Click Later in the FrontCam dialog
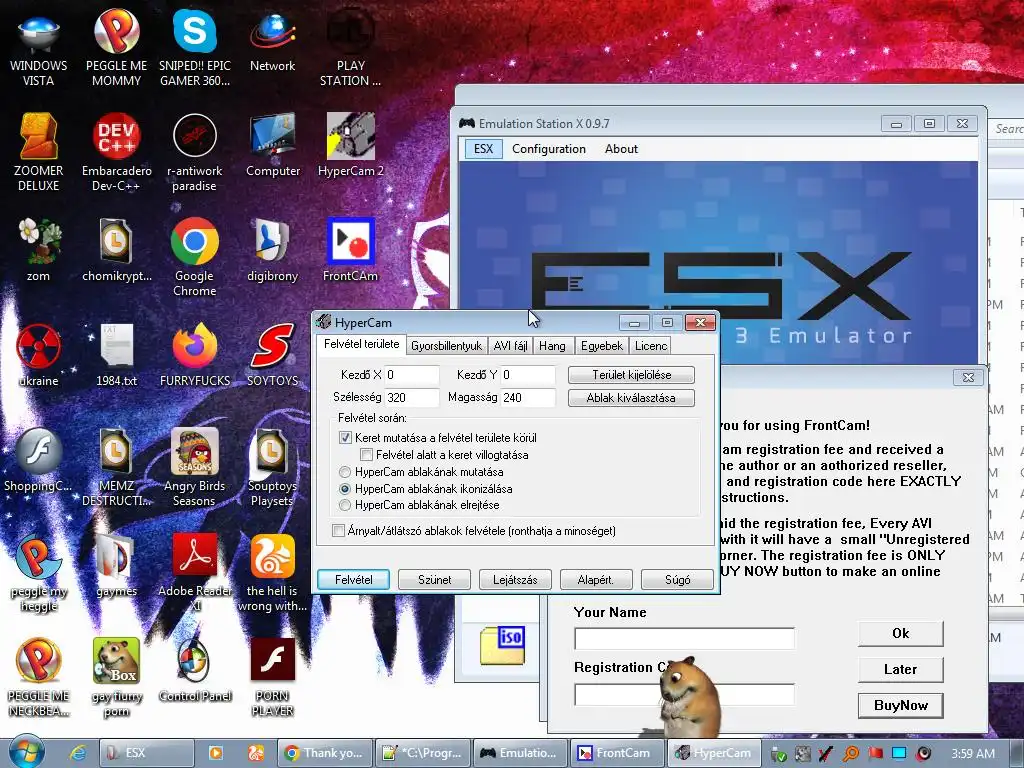Viewport: 1024px width, 768px height. 901,669
